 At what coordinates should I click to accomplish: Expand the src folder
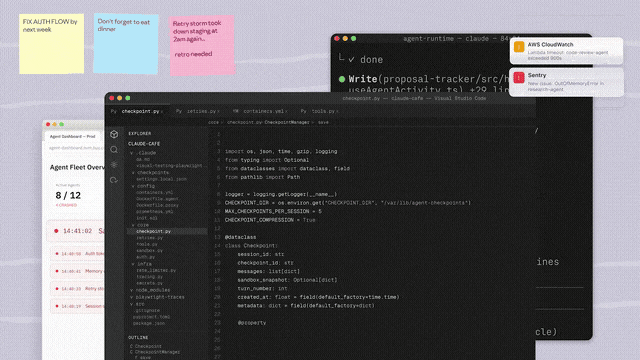pos(131,304)
